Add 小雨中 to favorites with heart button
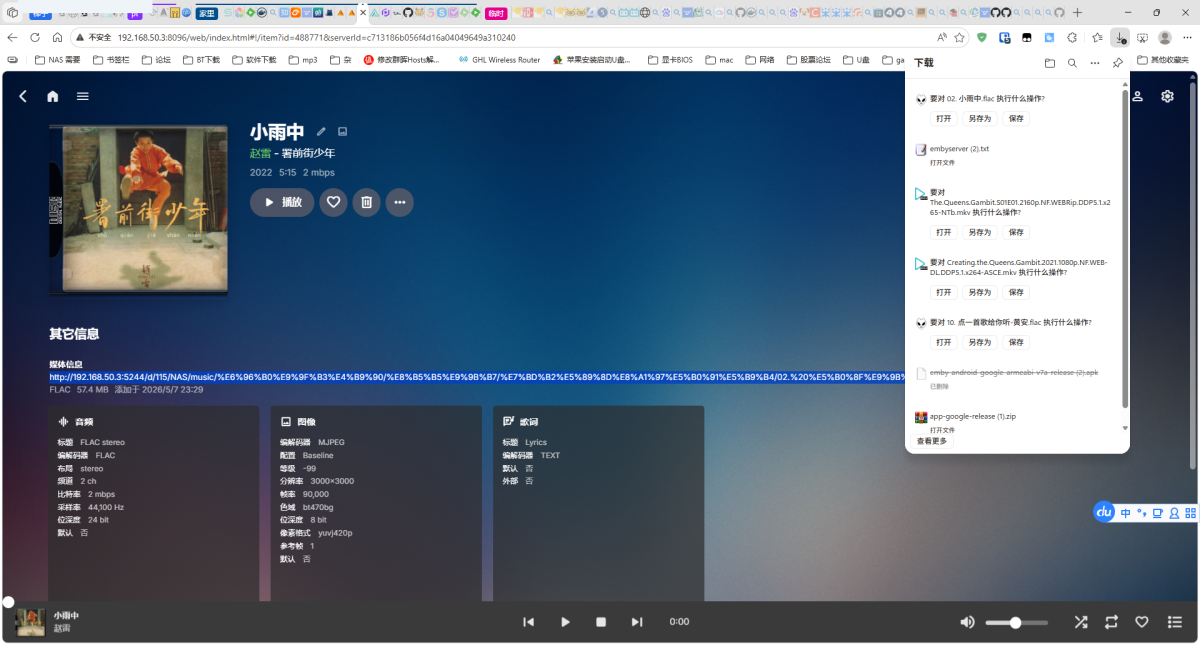The height and width of the screenshot is (645, 1200). point(334,202)
